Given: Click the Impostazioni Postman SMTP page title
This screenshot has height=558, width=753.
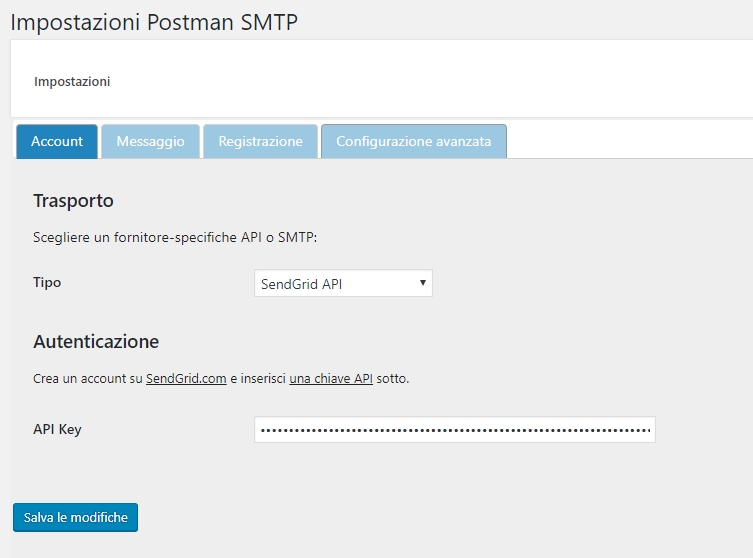Looking at the screenshot, I should coord(154,22).
